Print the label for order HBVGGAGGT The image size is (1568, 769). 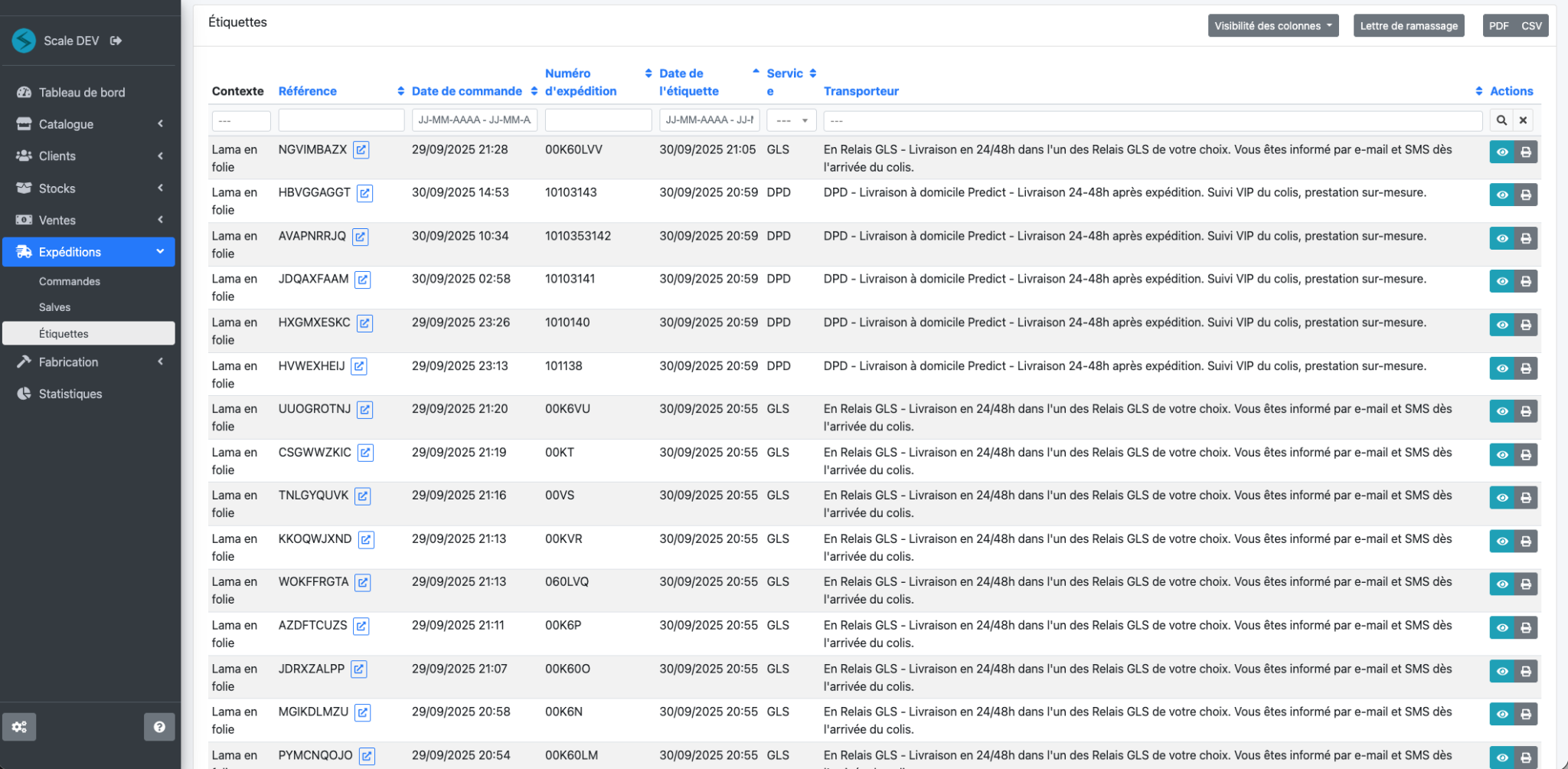coord(1525,195)
